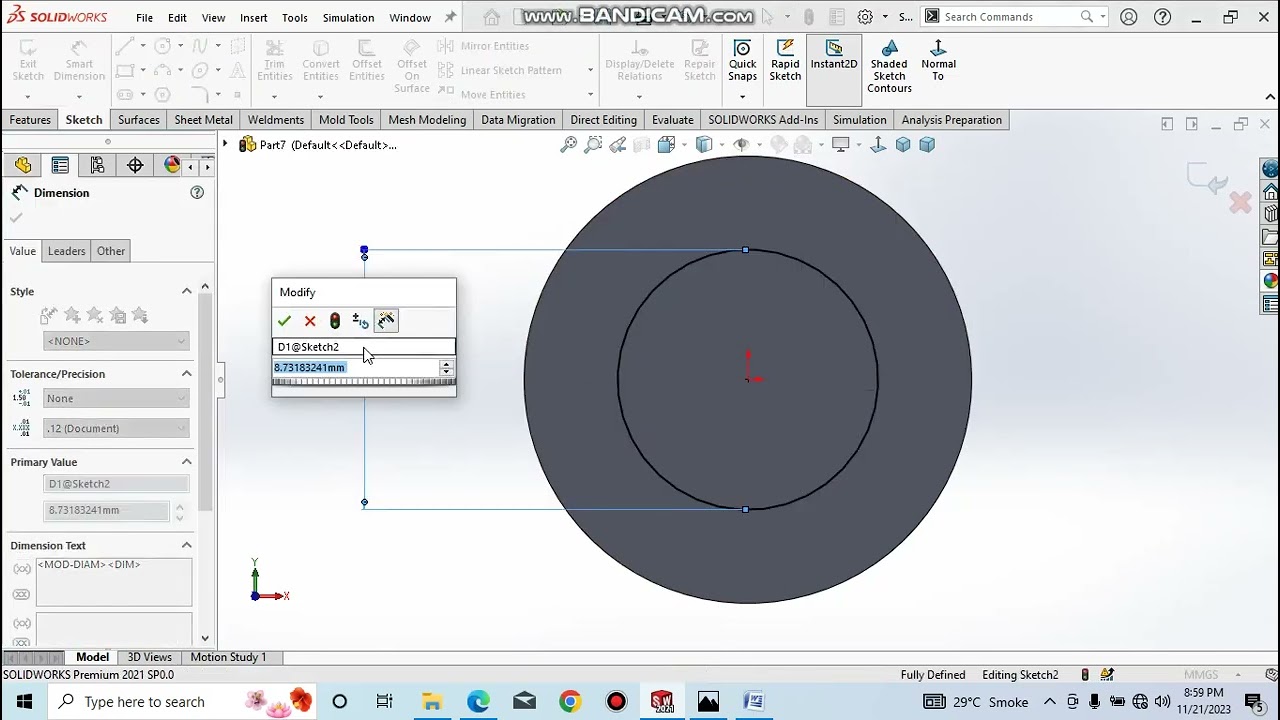Open File Explorer from the taskbar

432,701
